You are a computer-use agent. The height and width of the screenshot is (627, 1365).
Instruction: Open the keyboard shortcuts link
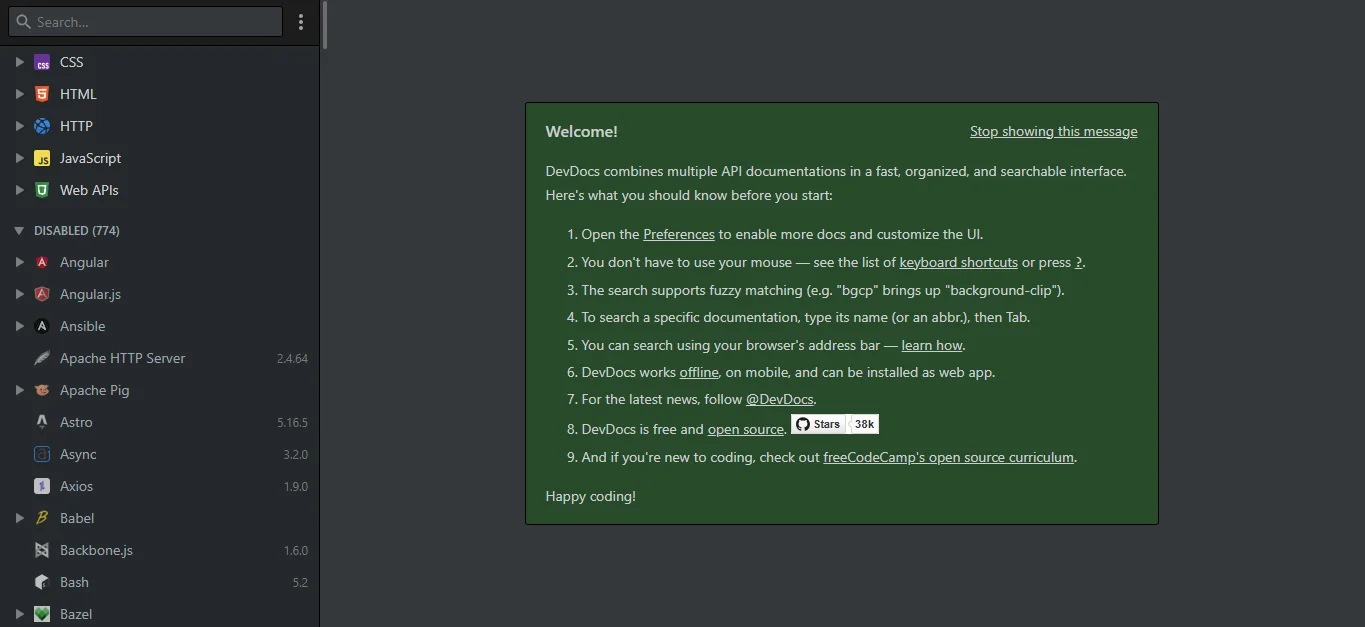(x=958, y=262)
